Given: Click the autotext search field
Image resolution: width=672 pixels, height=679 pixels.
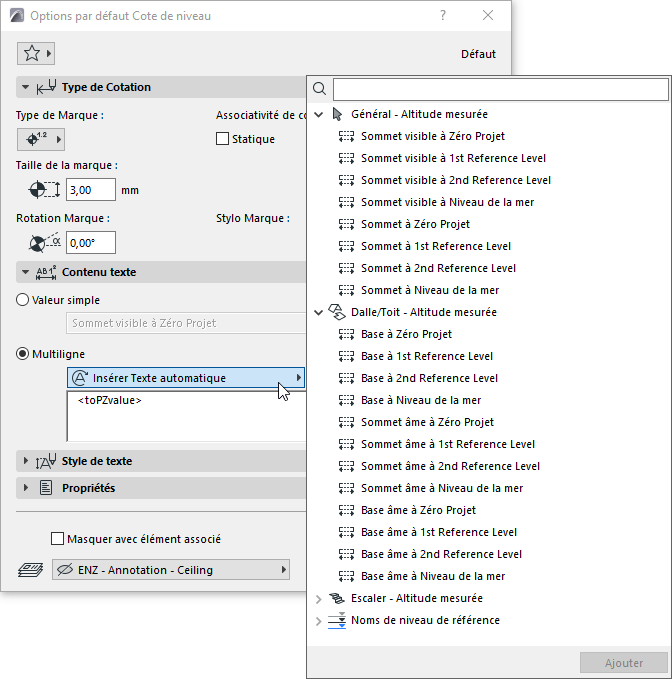Looking at the screenshot, I should pos(501,89).
